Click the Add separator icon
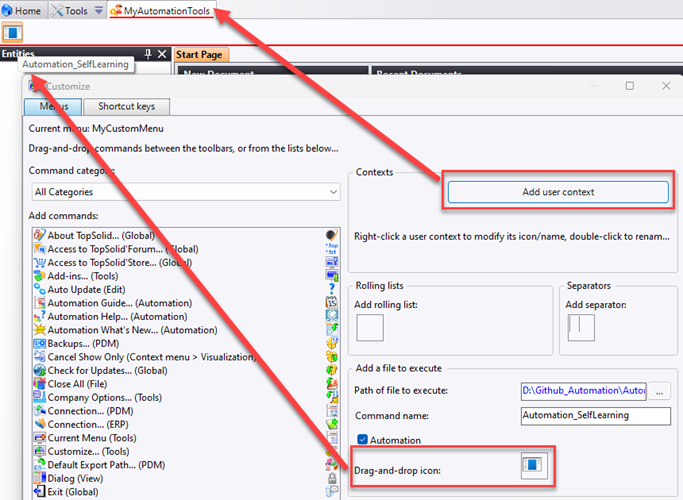This screenshot has width=683, height=500. pos(580,328)
